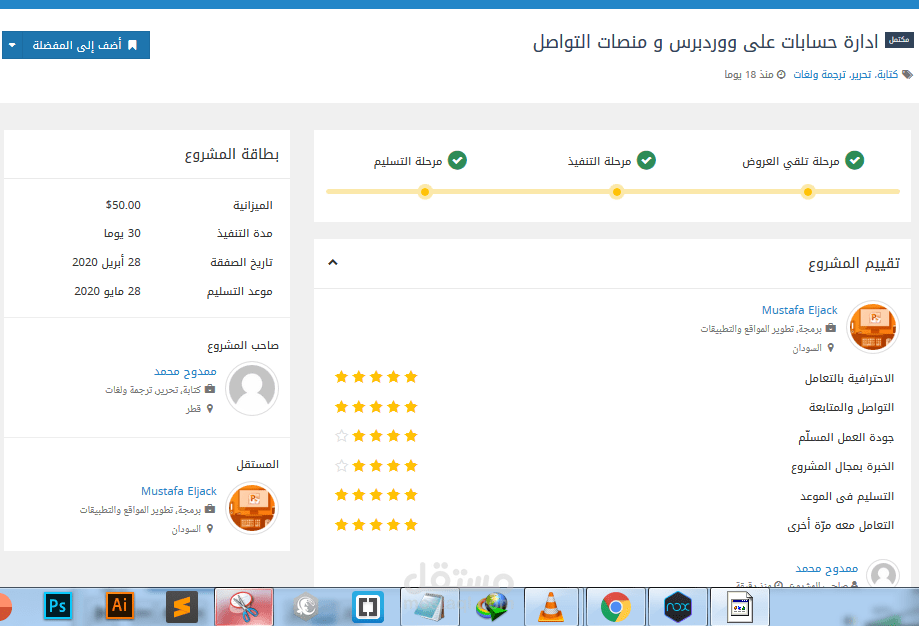Open Photoshop from the taskbar

pyautogui.click(x=57, y=606)
